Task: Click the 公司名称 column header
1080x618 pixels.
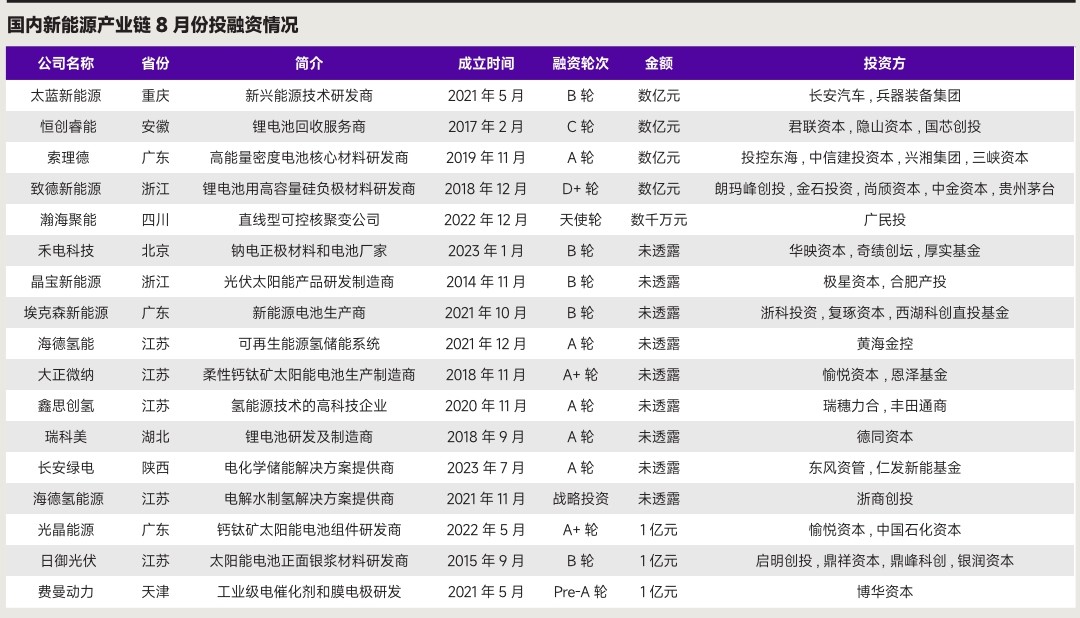Action: tap(66, 63)
